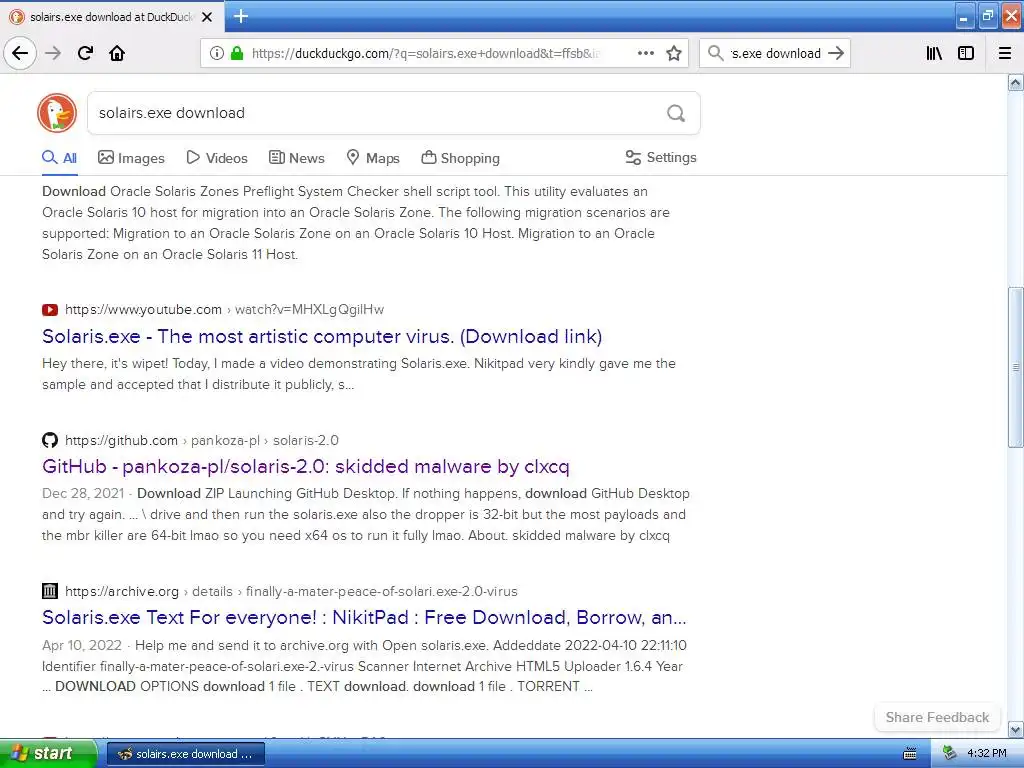Open 'Solaris.exe Text For everyone!' archive result

[x=364, y=617]
